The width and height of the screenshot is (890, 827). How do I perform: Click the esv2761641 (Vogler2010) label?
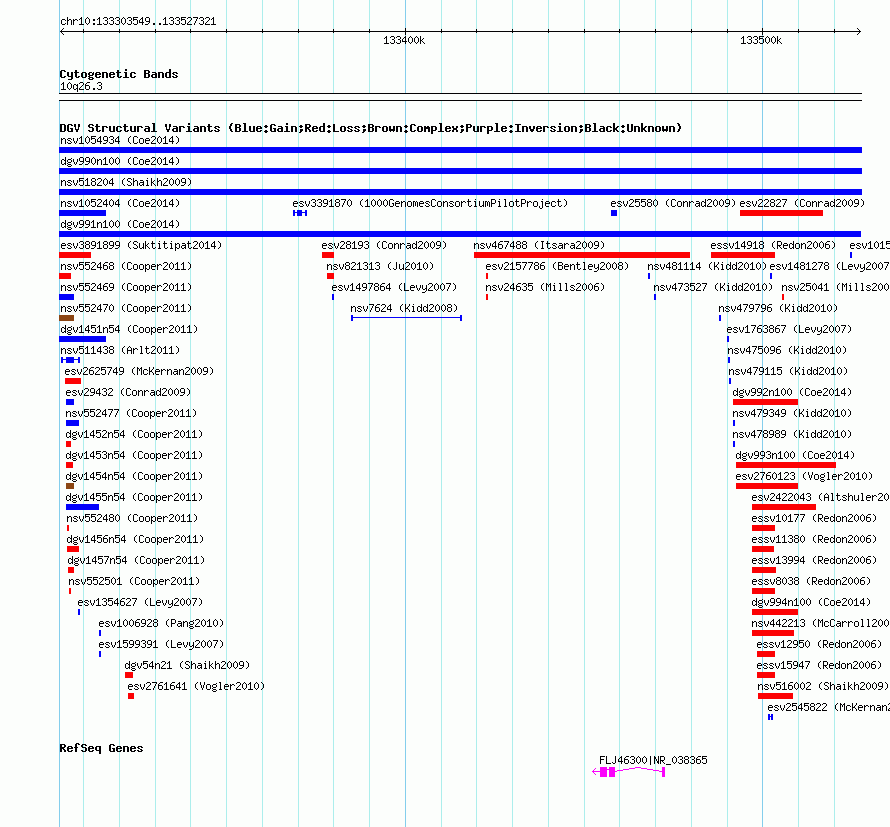[x=196, y=686]
